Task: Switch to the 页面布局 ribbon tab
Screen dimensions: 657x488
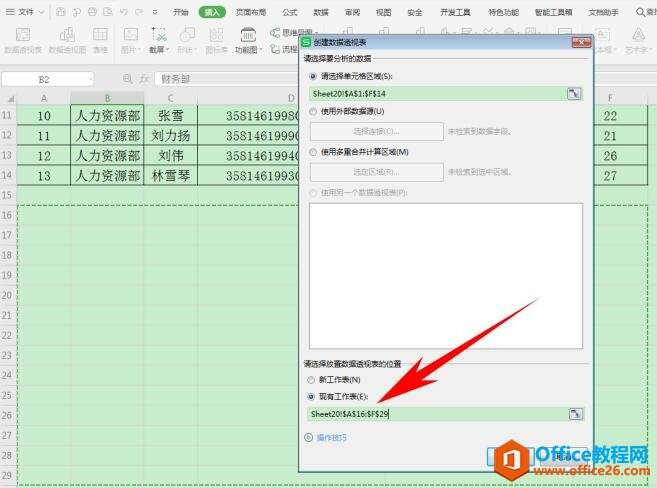Action: click(250, 12)
